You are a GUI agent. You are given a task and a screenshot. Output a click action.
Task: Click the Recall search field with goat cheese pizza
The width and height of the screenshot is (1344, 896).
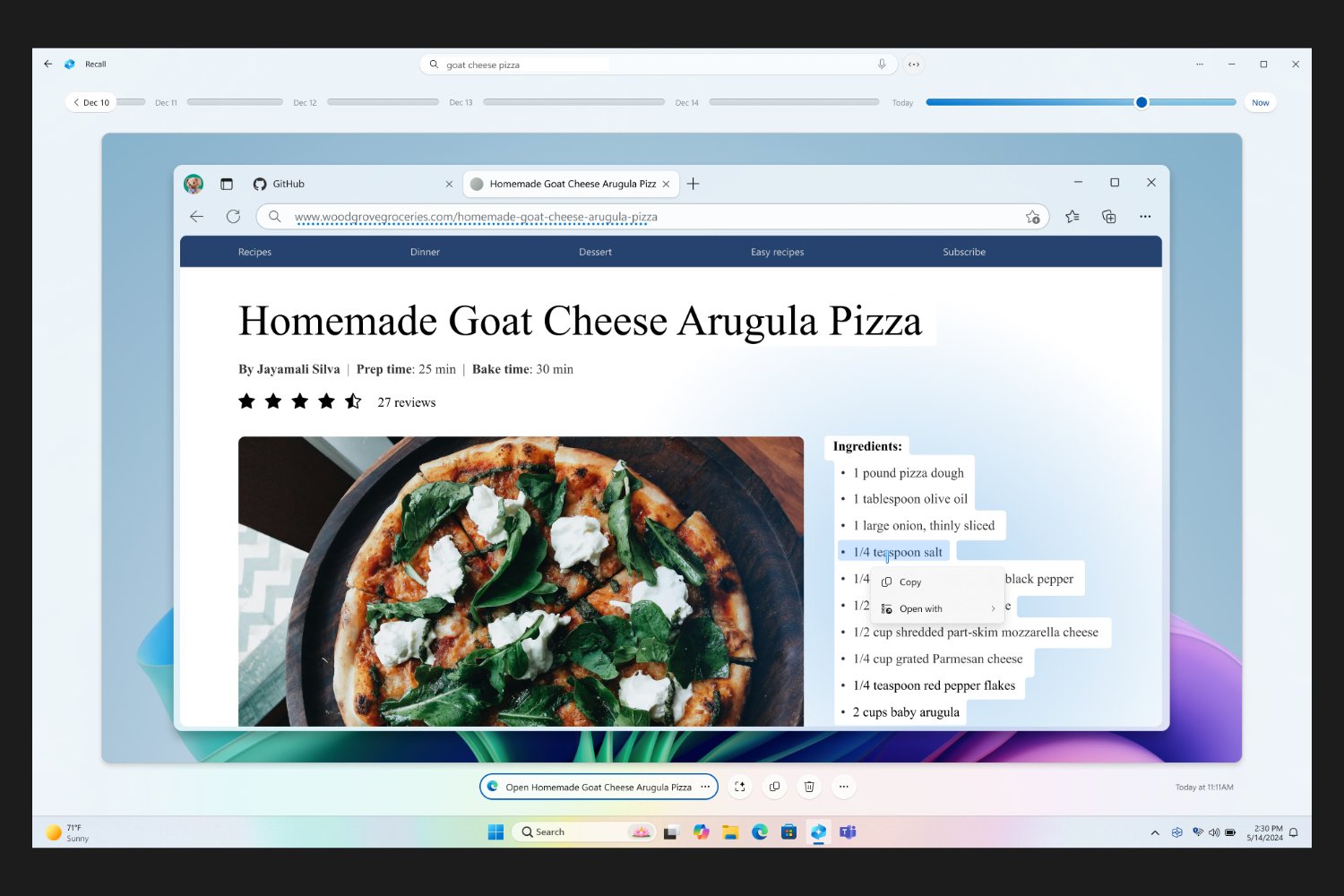pos(658,65)
